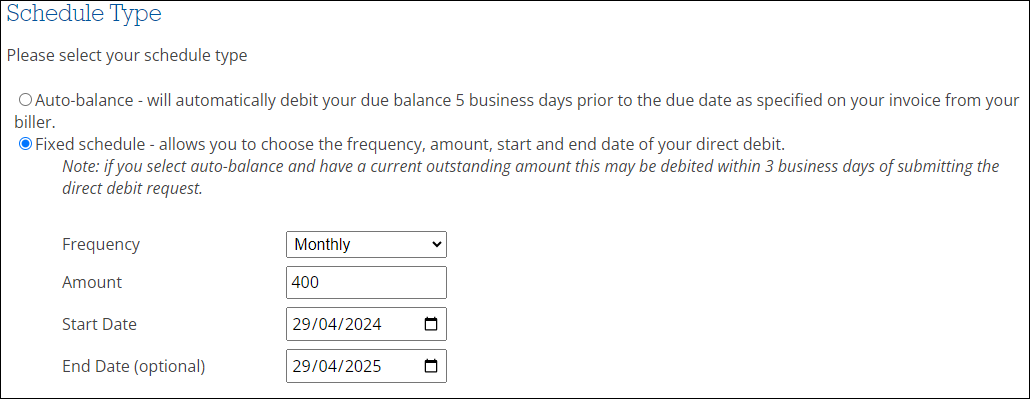Click the italic note about auto-balance

click(531, 177)
